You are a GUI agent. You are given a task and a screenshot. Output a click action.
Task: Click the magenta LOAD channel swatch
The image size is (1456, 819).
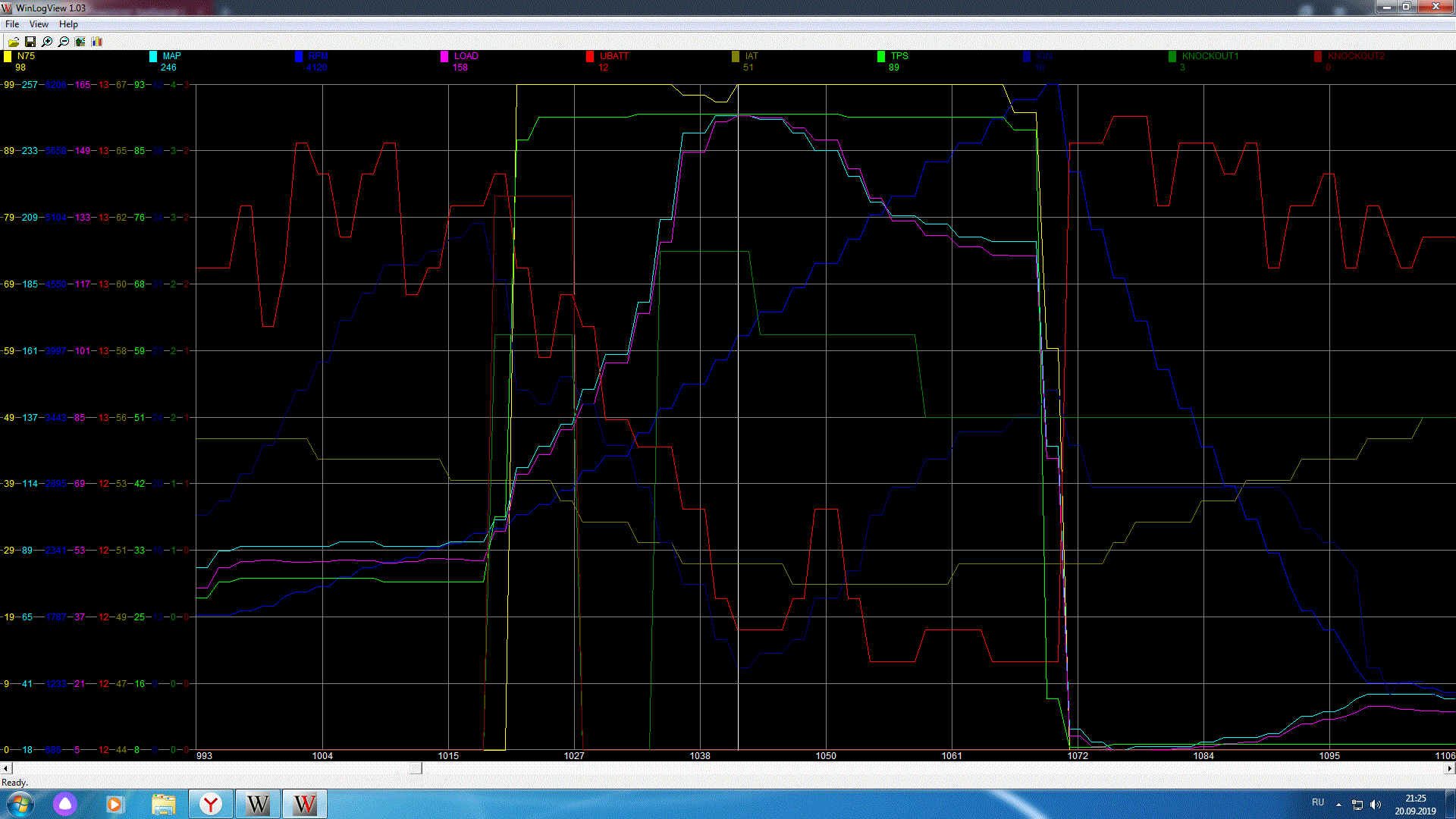(x=444, y=56)
